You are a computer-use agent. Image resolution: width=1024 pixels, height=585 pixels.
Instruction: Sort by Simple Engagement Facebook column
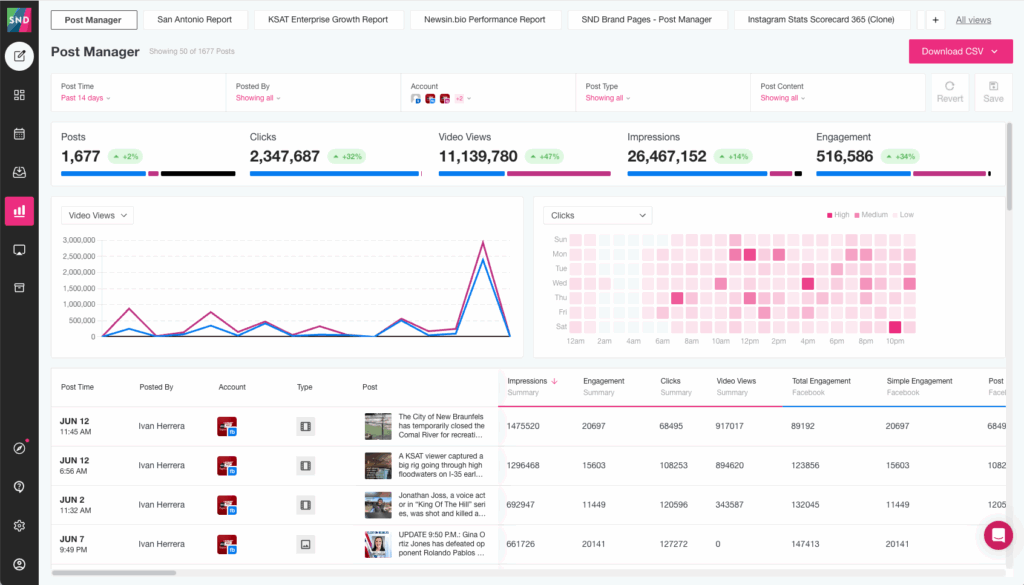919,387
